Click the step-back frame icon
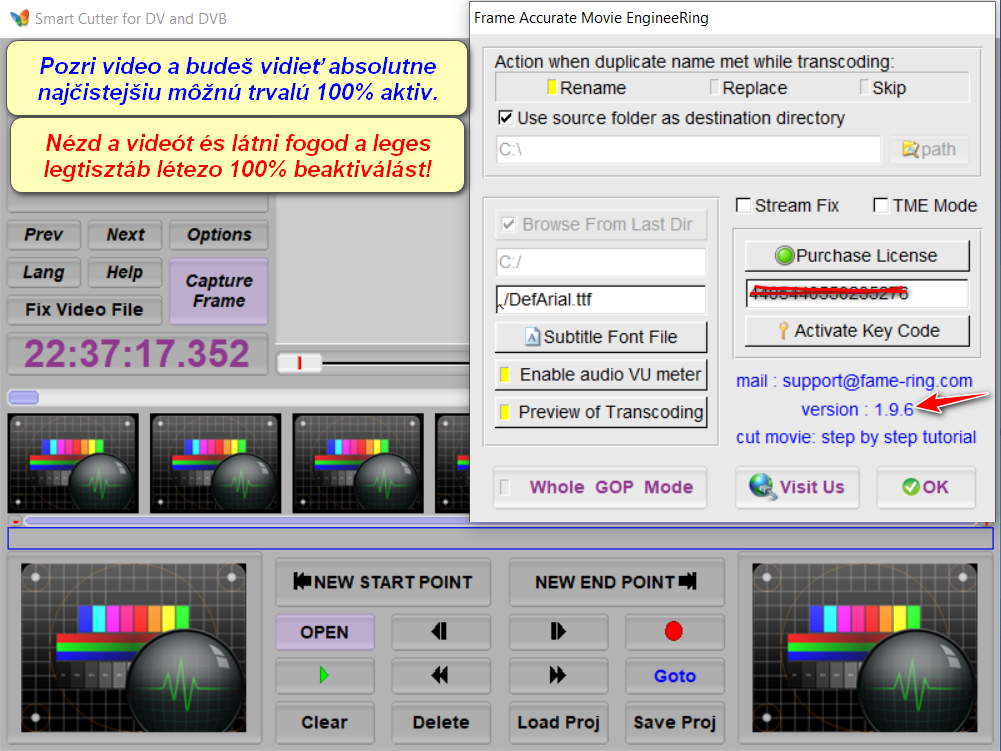This screenshot has width=1001, height=751. [440, 632]
